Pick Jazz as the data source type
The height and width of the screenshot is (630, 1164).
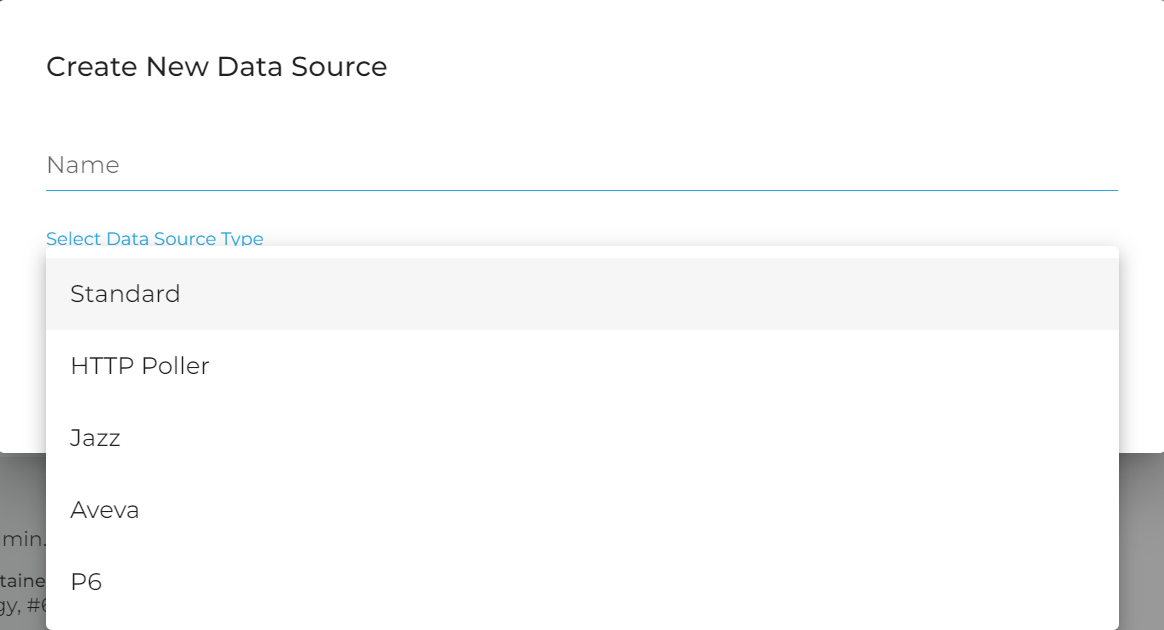[95, 438]
